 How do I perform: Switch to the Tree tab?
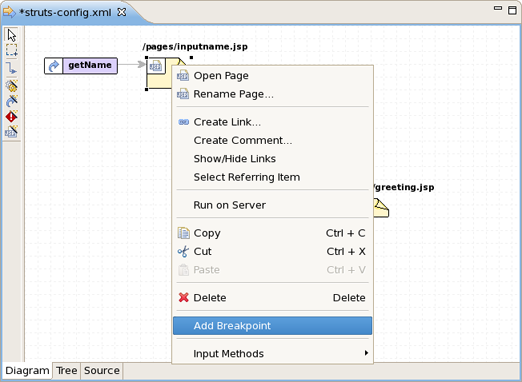click(x=66, y=371)
